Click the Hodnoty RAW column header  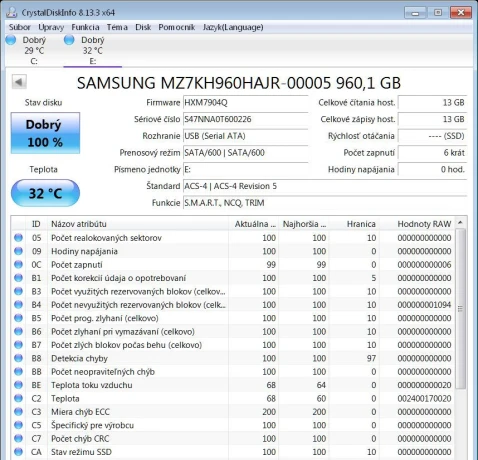[x=417, y=224]
